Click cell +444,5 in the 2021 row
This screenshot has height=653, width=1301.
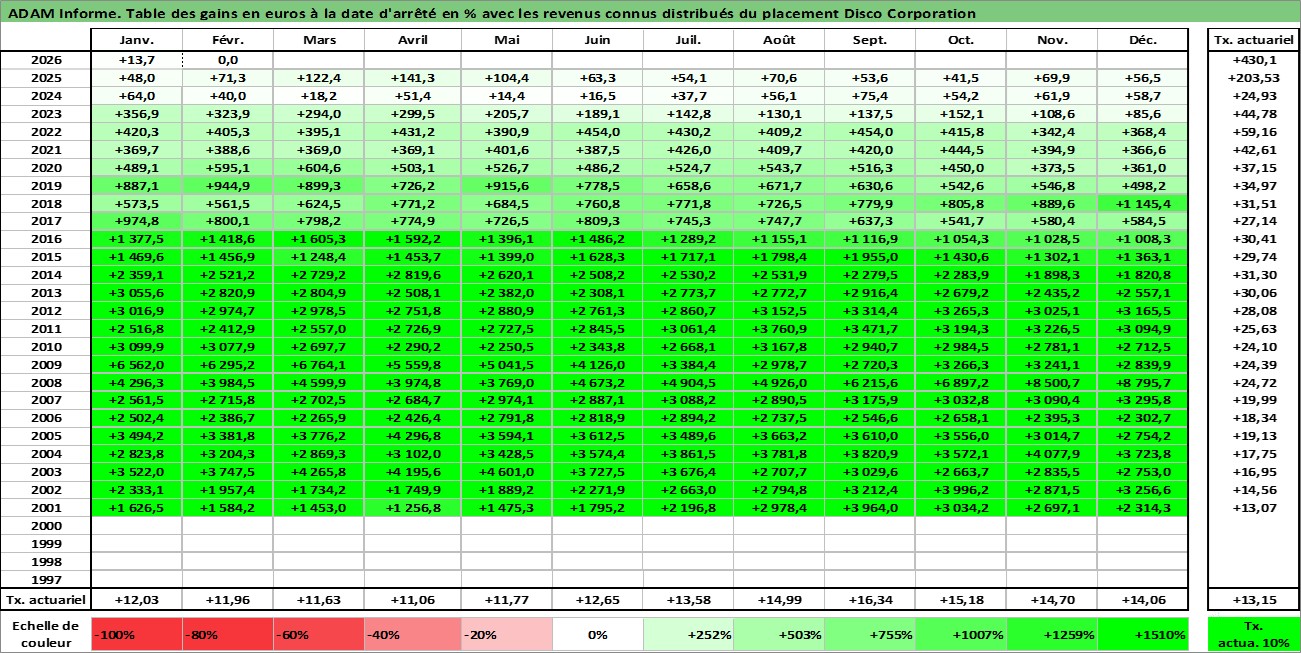(x=960, y=150)
